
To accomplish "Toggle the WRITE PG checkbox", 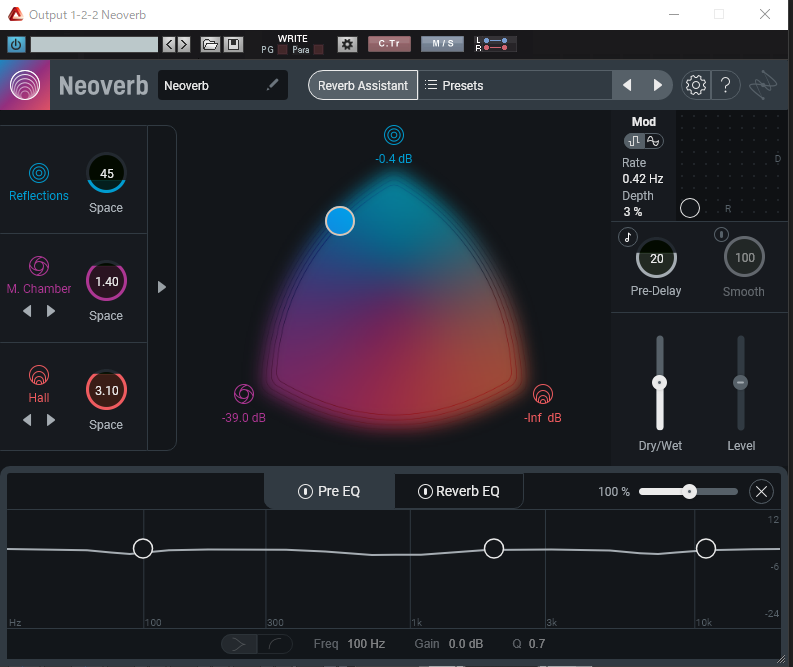I will 283,50.
